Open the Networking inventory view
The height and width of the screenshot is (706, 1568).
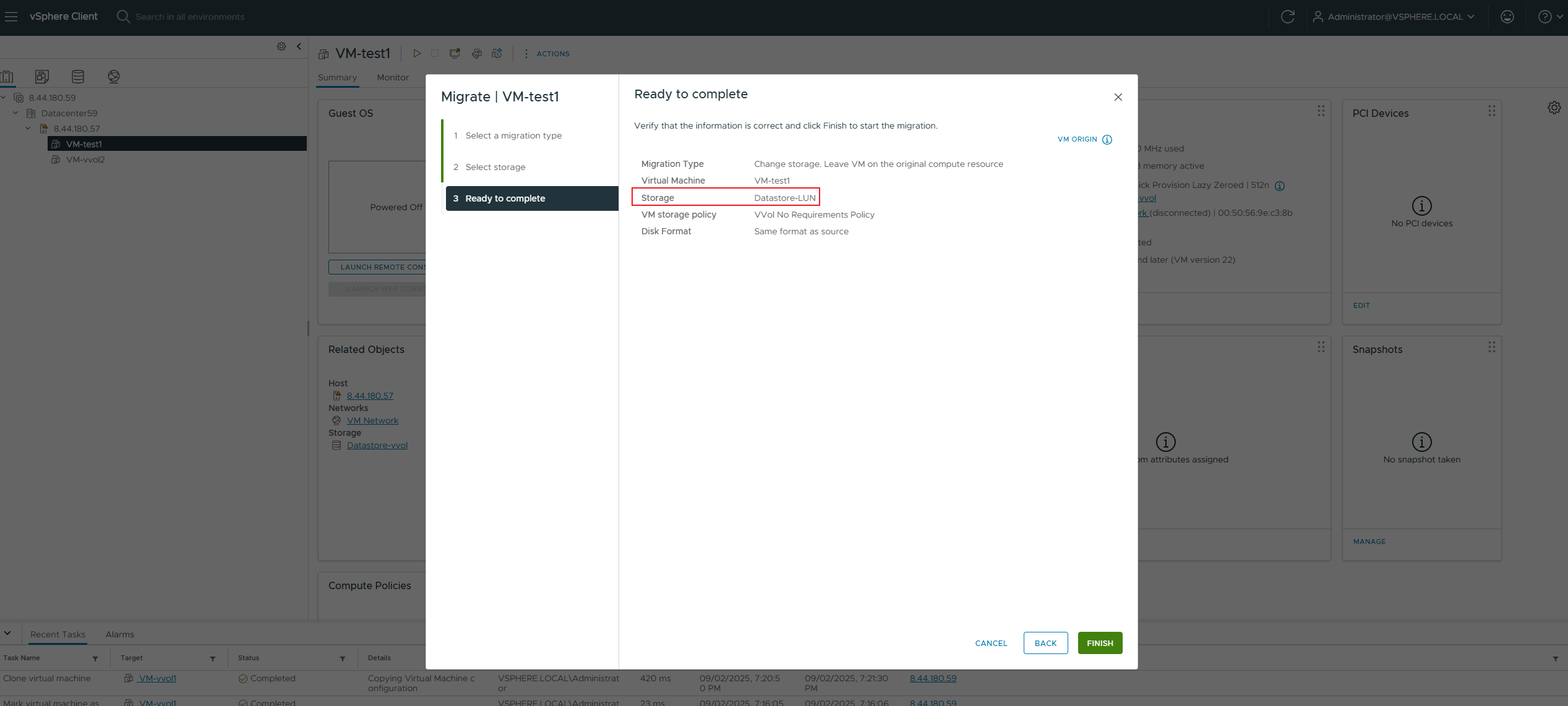[114, 77]
